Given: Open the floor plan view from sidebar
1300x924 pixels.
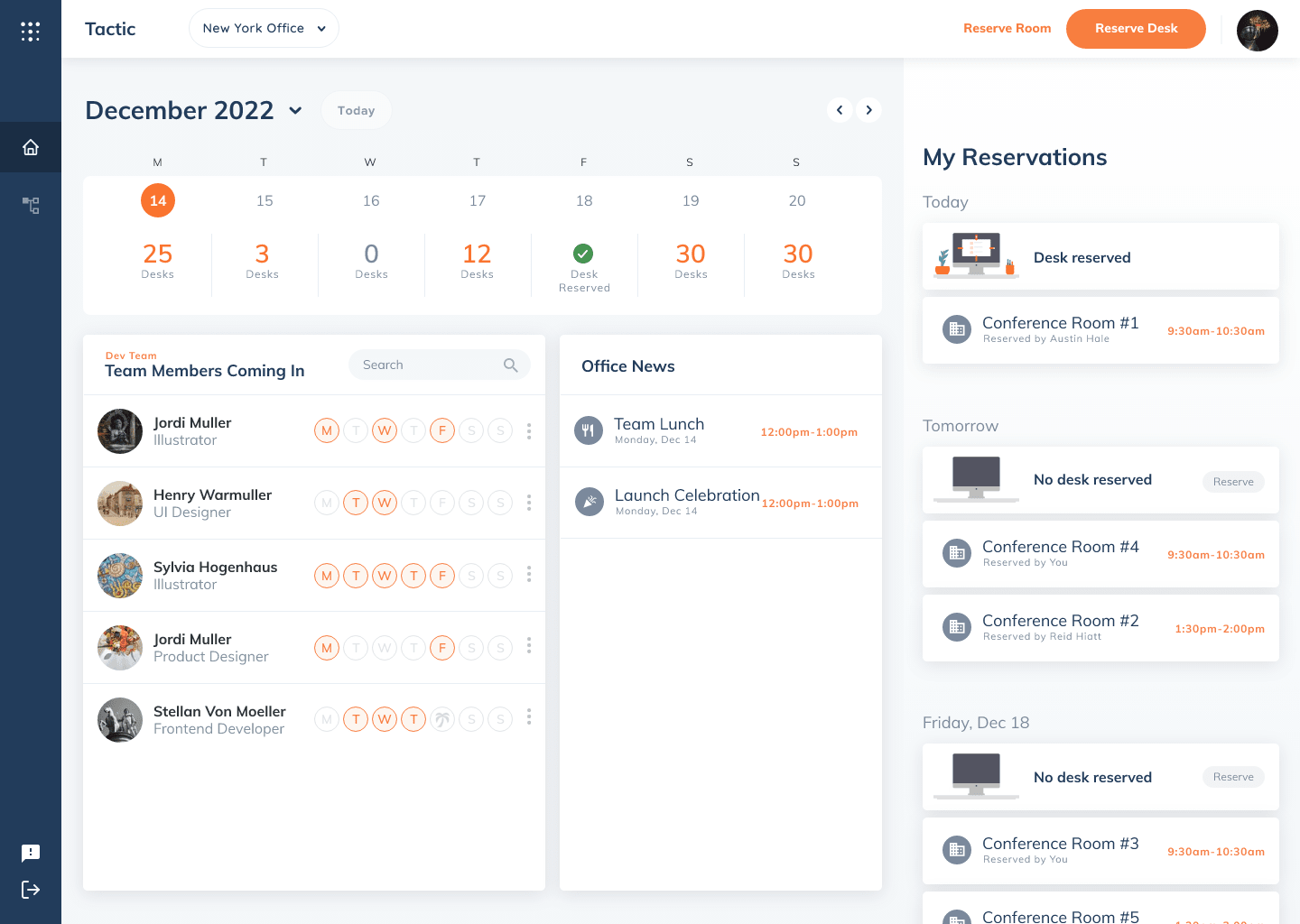Looking at the screenshot, I should [31, 205].
